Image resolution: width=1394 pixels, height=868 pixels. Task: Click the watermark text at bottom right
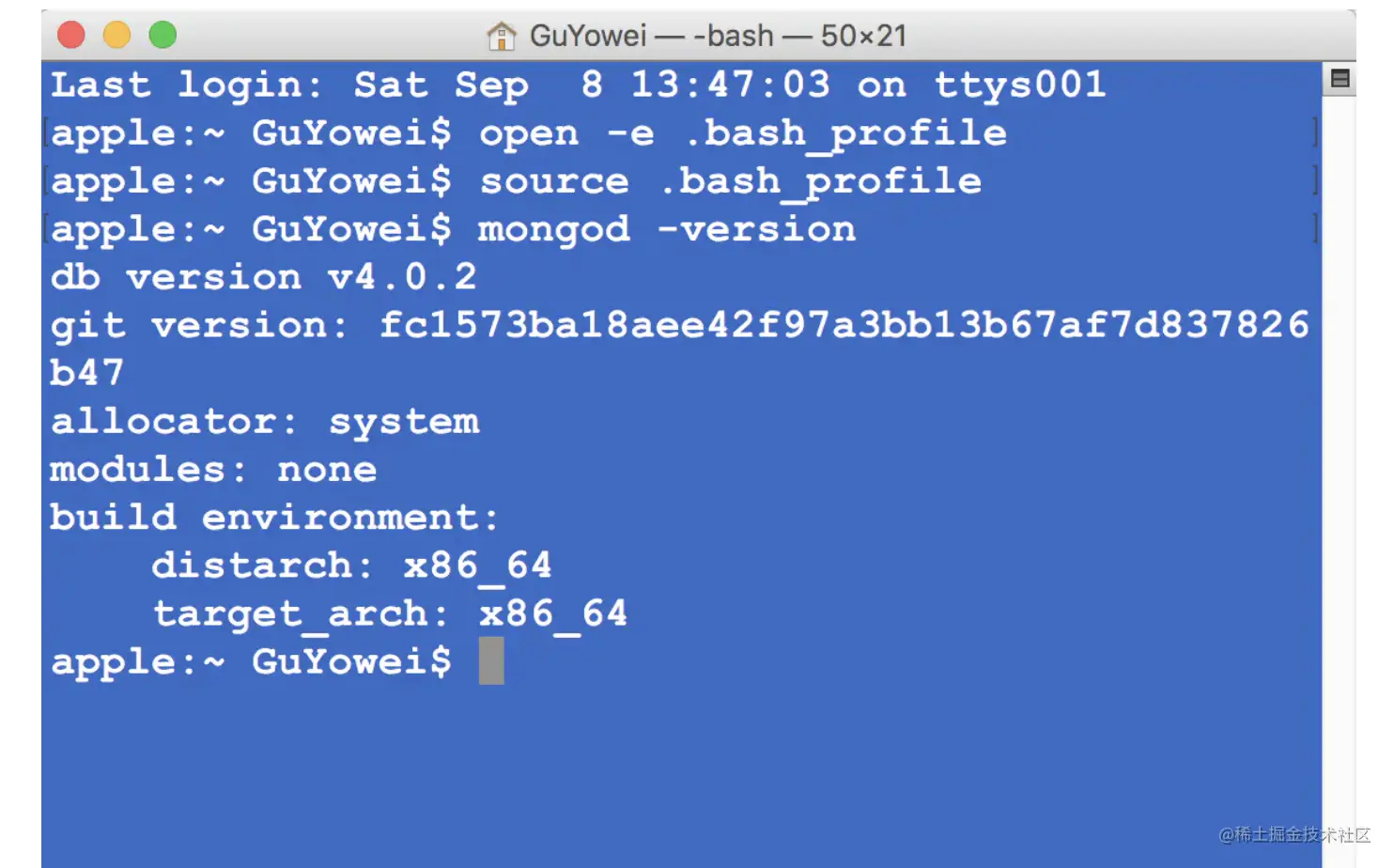tap(1293, 834)
